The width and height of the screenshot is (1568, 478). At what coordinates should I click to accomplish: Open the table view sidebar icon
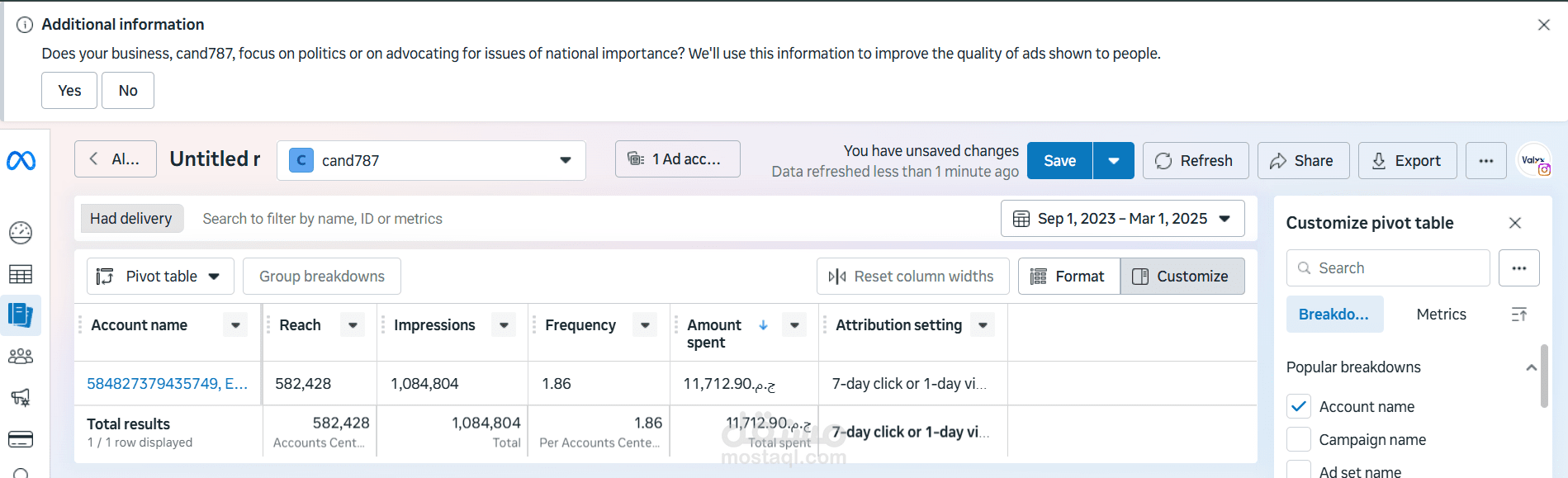point(21,274)
